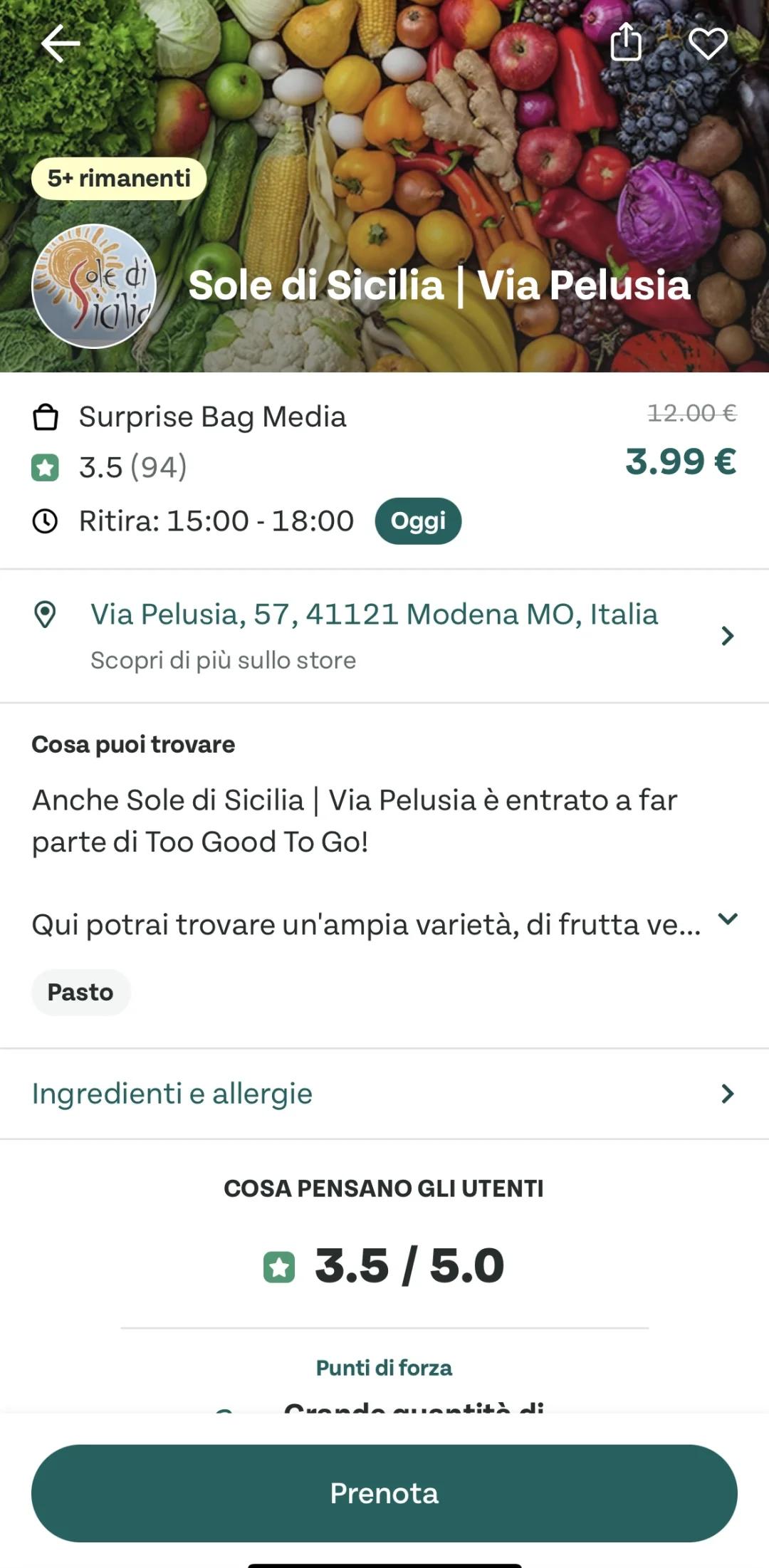Toggle the heart favorite icon
Viewport: 769px width, 1568px height.
(x=708, y=43)
